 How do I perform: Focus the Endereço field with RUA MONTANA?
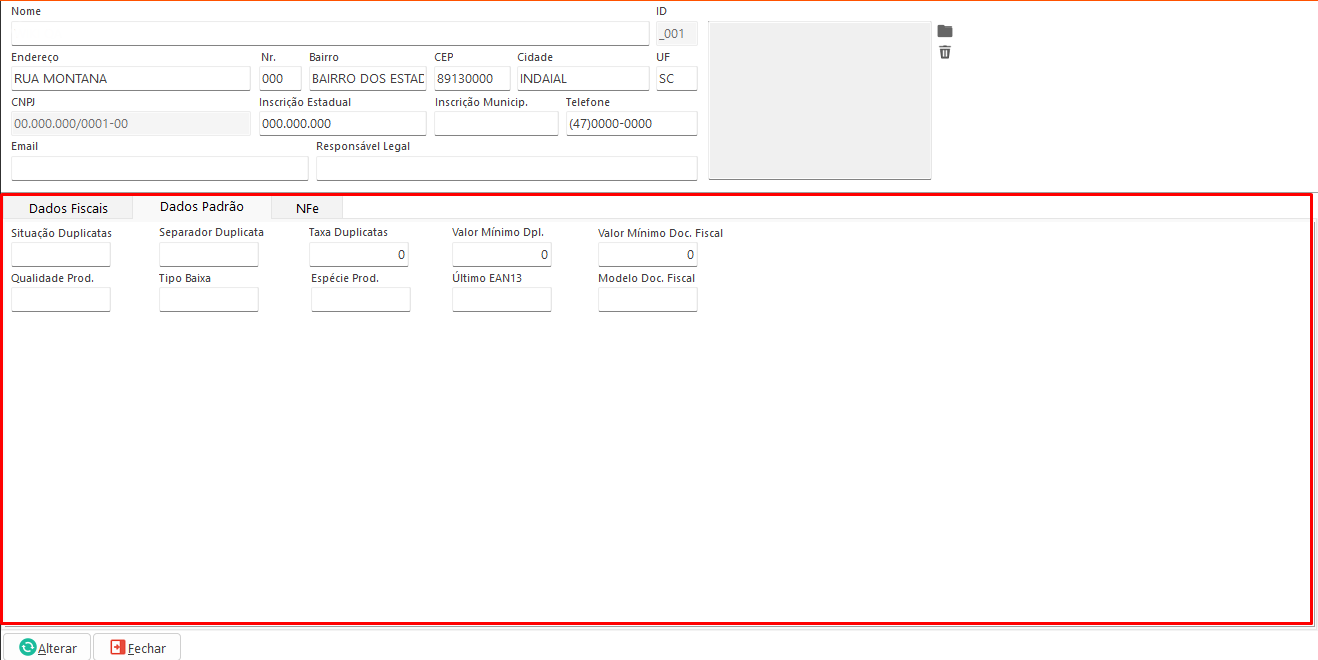[x=130, y=79]
